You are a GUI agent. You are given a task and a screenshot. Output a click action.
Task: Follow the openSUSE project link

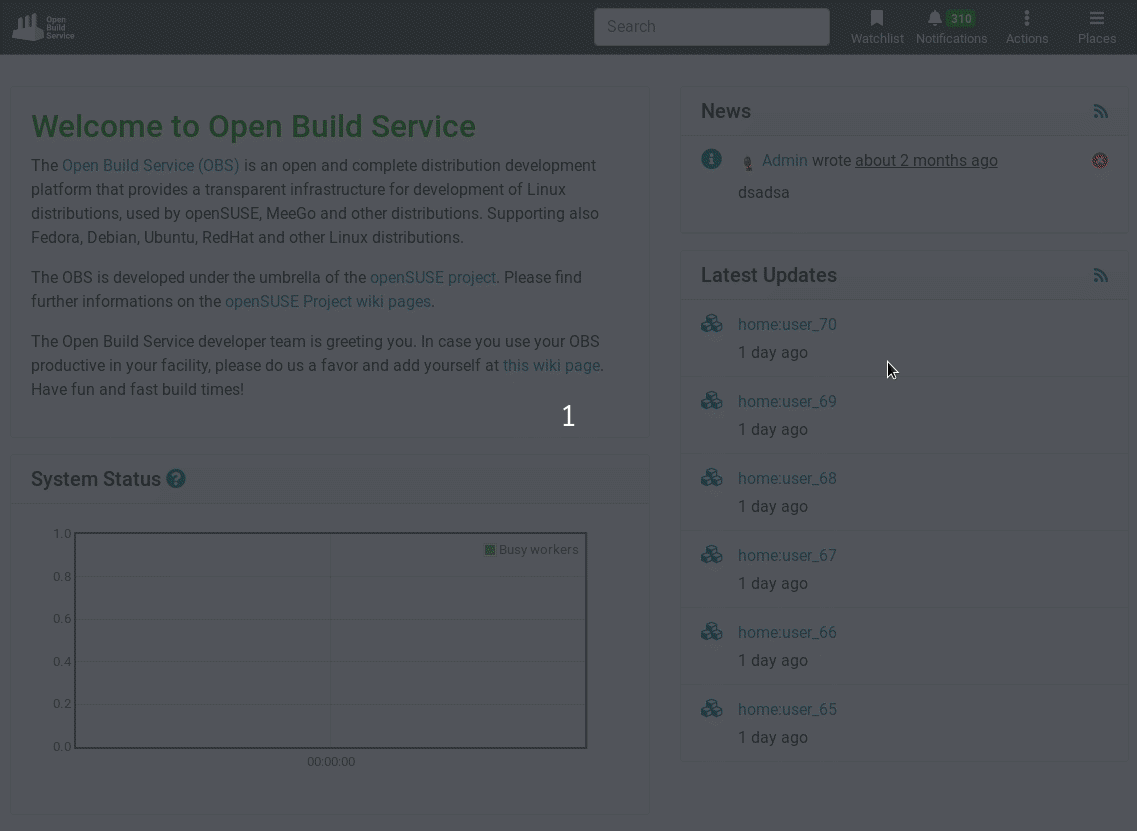434,277
